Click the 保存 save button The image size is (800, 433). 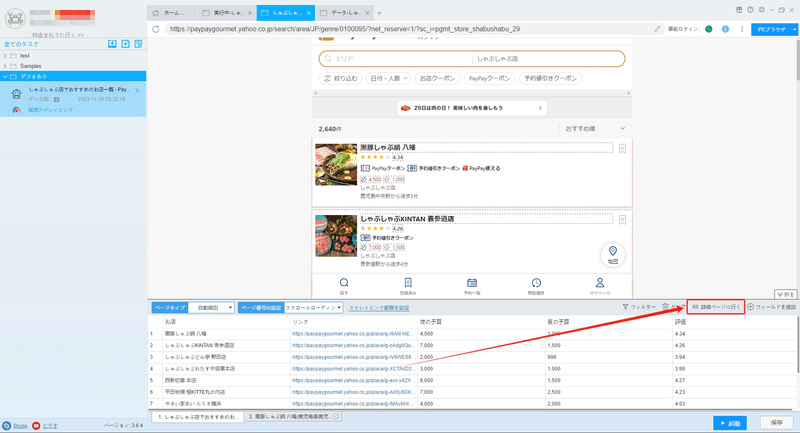point(777,423)
